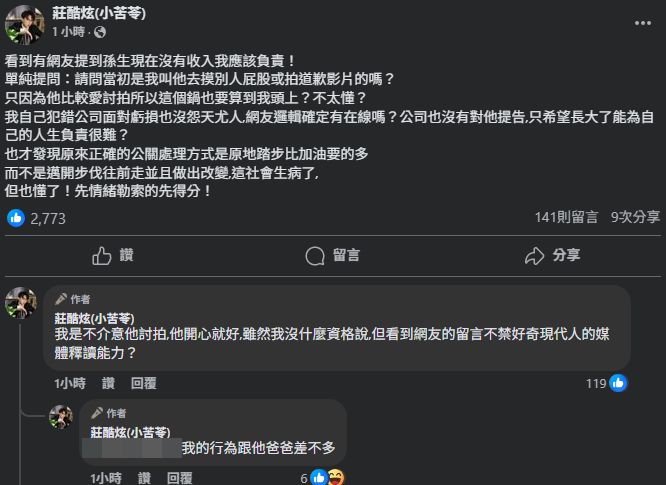Like the nested reply via 讚
Image resolution: width=666 pixels, height=485 pixels.
tap(144, 479)
